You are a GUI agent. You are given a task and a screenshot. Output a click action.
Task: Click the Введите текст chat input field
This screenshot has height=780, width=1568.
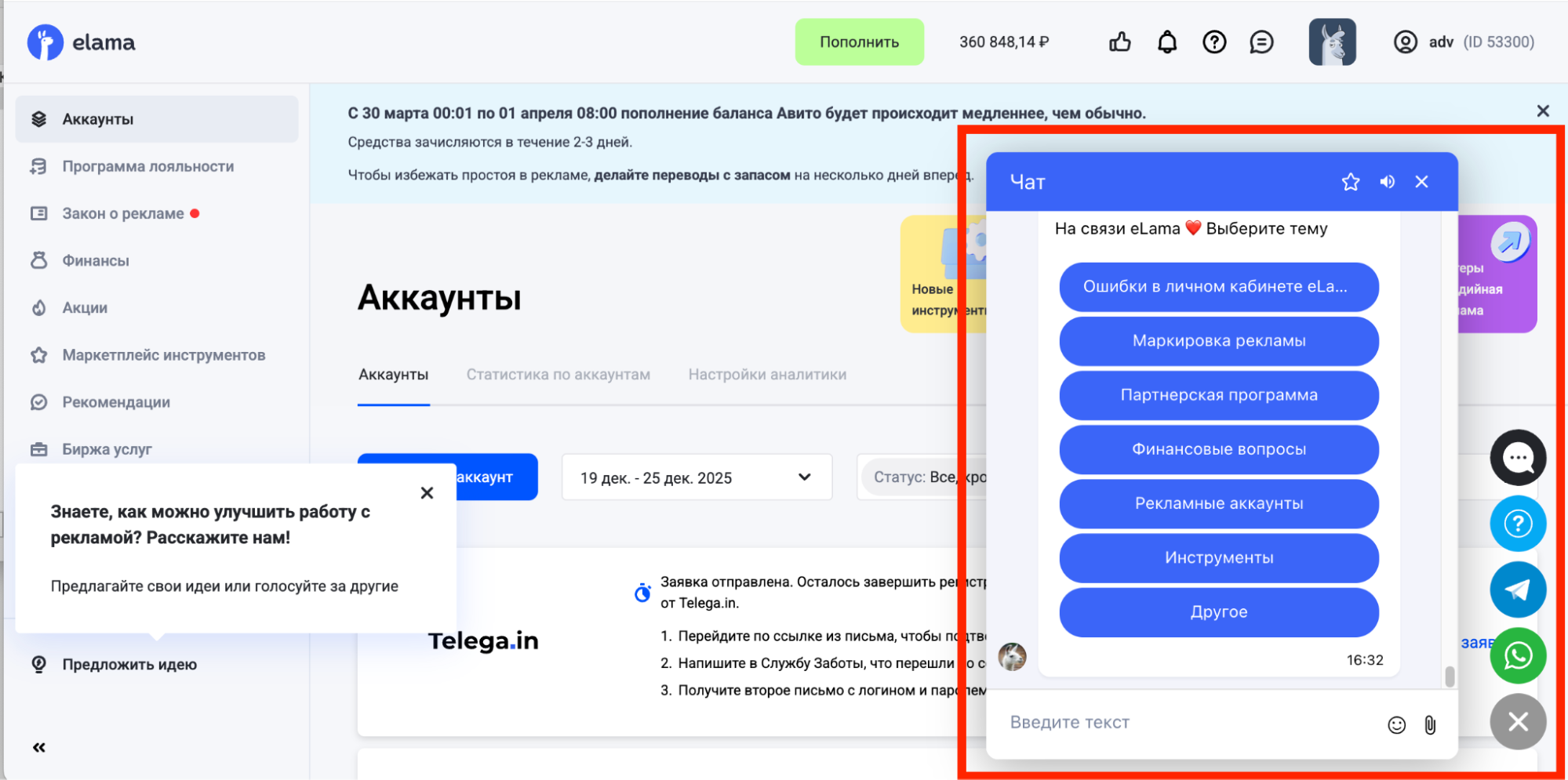(1184, 723)
